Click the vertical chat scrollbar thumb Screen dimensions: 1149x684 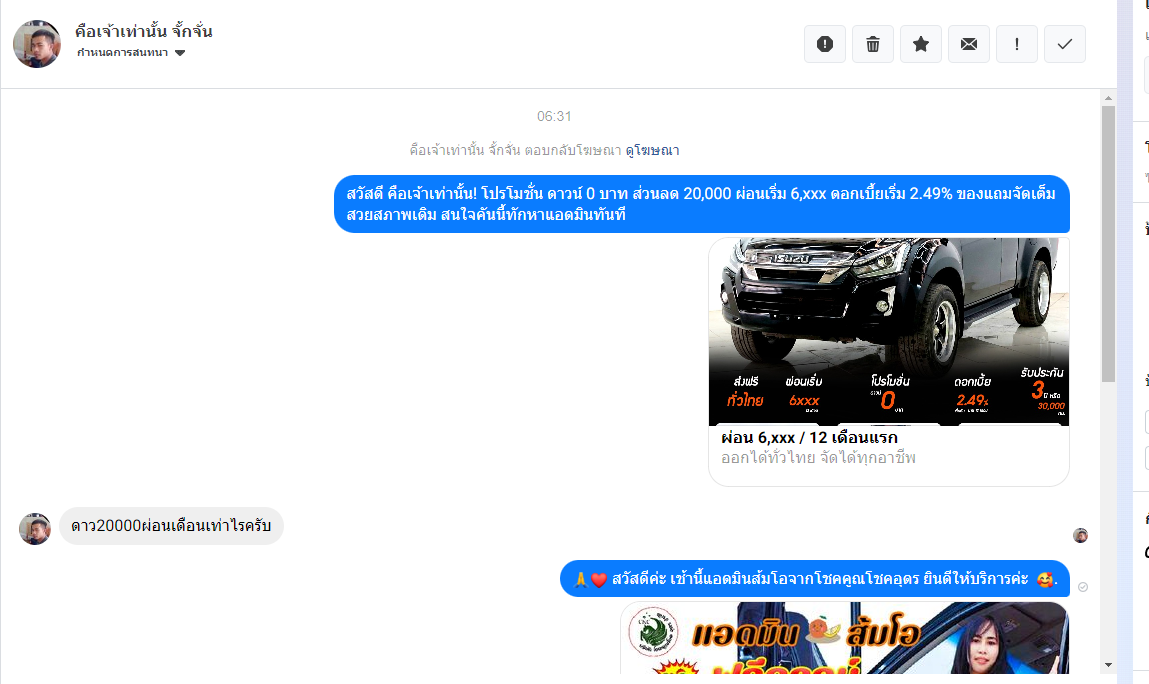tap(1108, 243)
